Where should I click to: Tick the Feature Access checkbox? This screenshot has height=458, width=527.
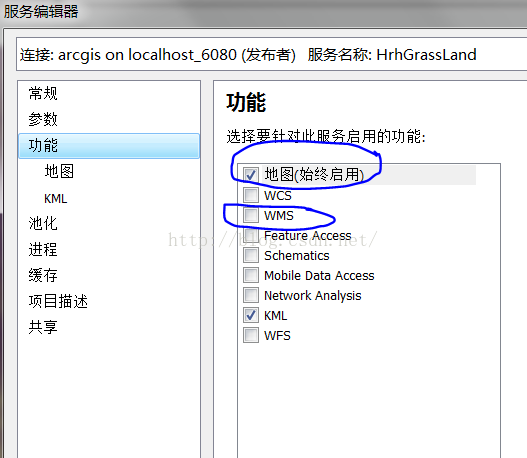tap(251, 235)
